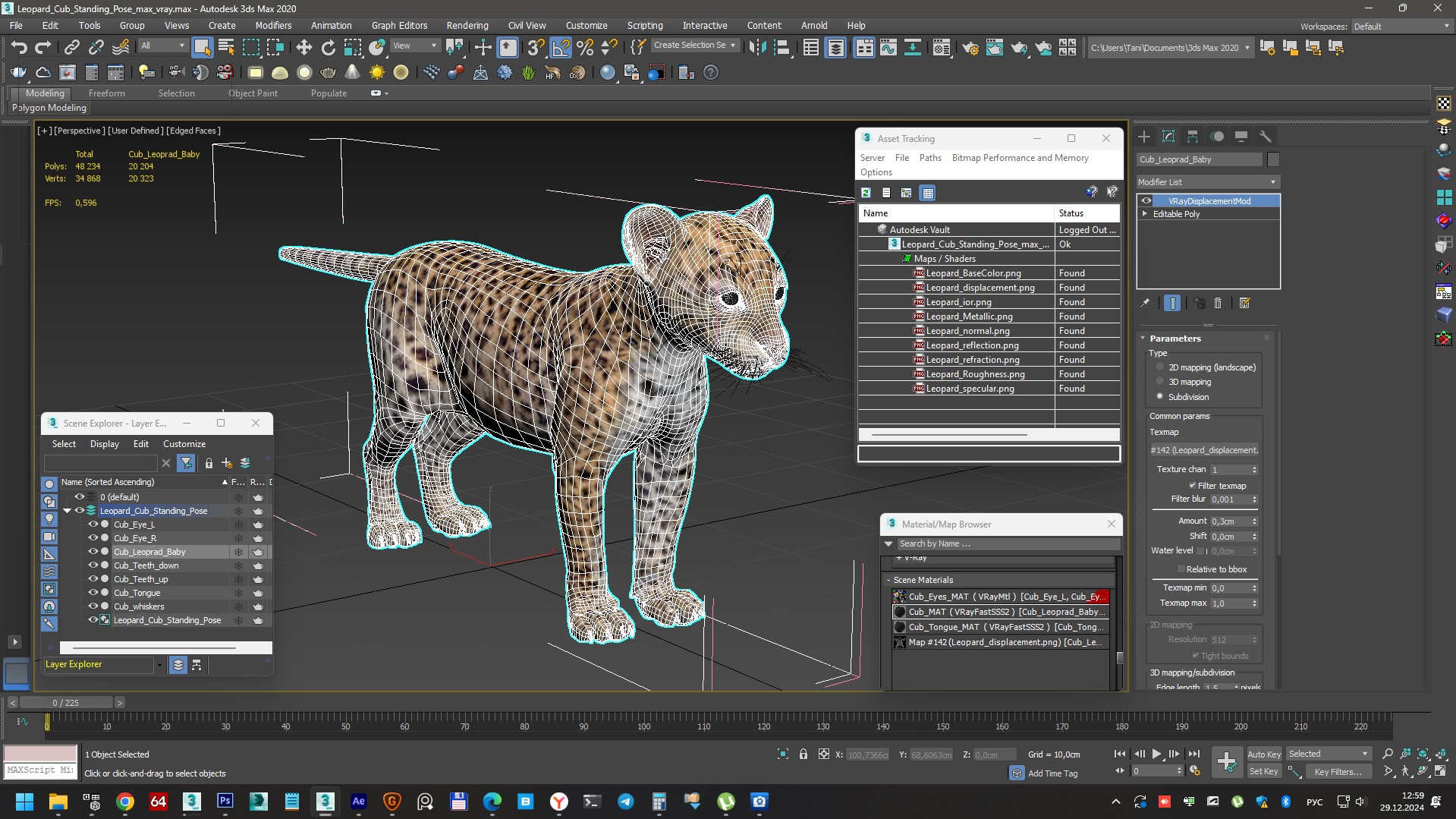Open Customize menu in Scene Explorer
This screenshot has height=819, width=1456.
(184, 444)
